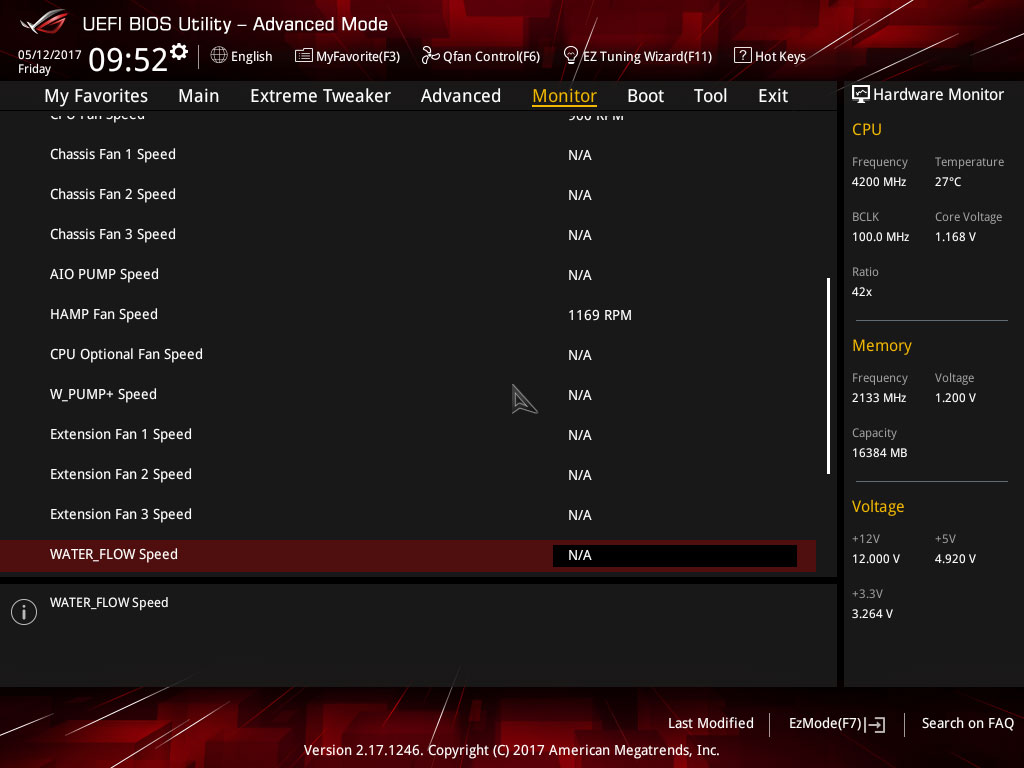Click +12V reading 12.000 V
This screenshot has height=768, width=1024.
tap(876, 559)
